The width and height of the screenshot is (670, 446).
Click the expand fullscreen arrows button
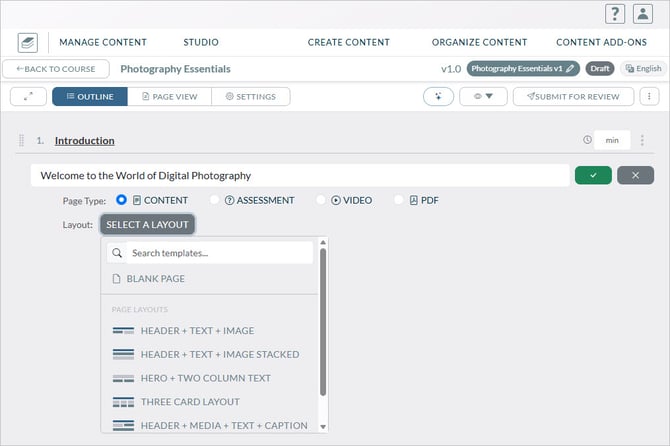click(x=28, y=97)
